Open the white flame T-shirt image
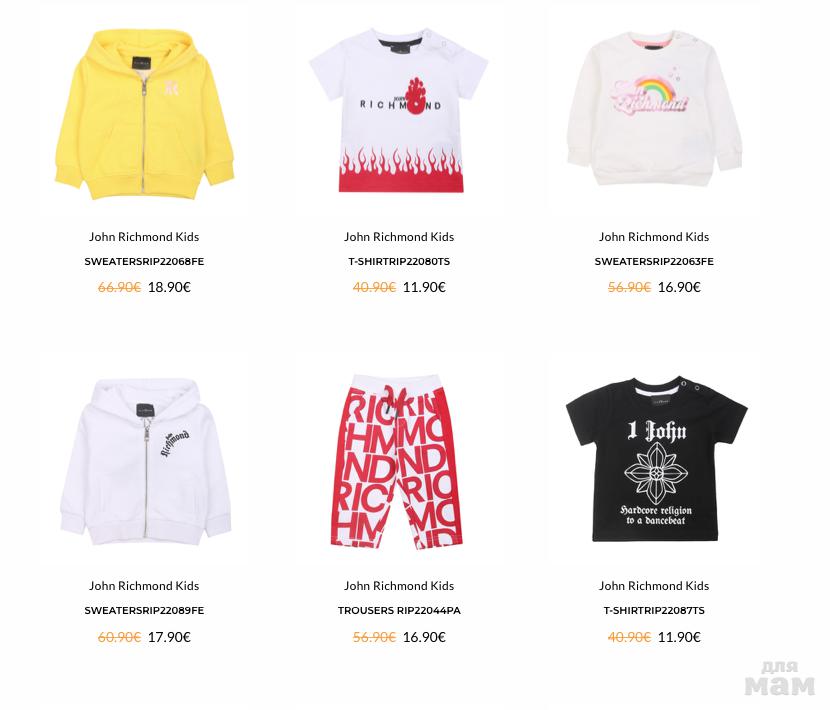 tap(399, 110)
